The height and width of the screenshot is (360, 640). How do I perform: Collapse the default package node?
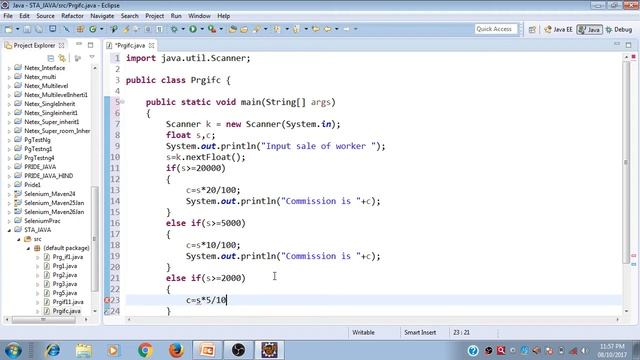click(28, 248)
